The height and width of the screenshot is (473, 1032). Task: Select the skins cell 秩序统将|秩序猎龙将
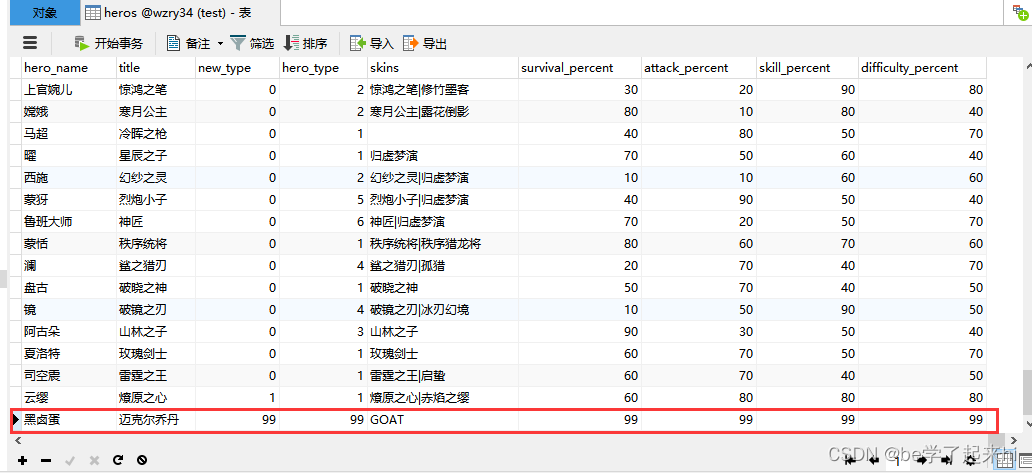click(443, 244)
